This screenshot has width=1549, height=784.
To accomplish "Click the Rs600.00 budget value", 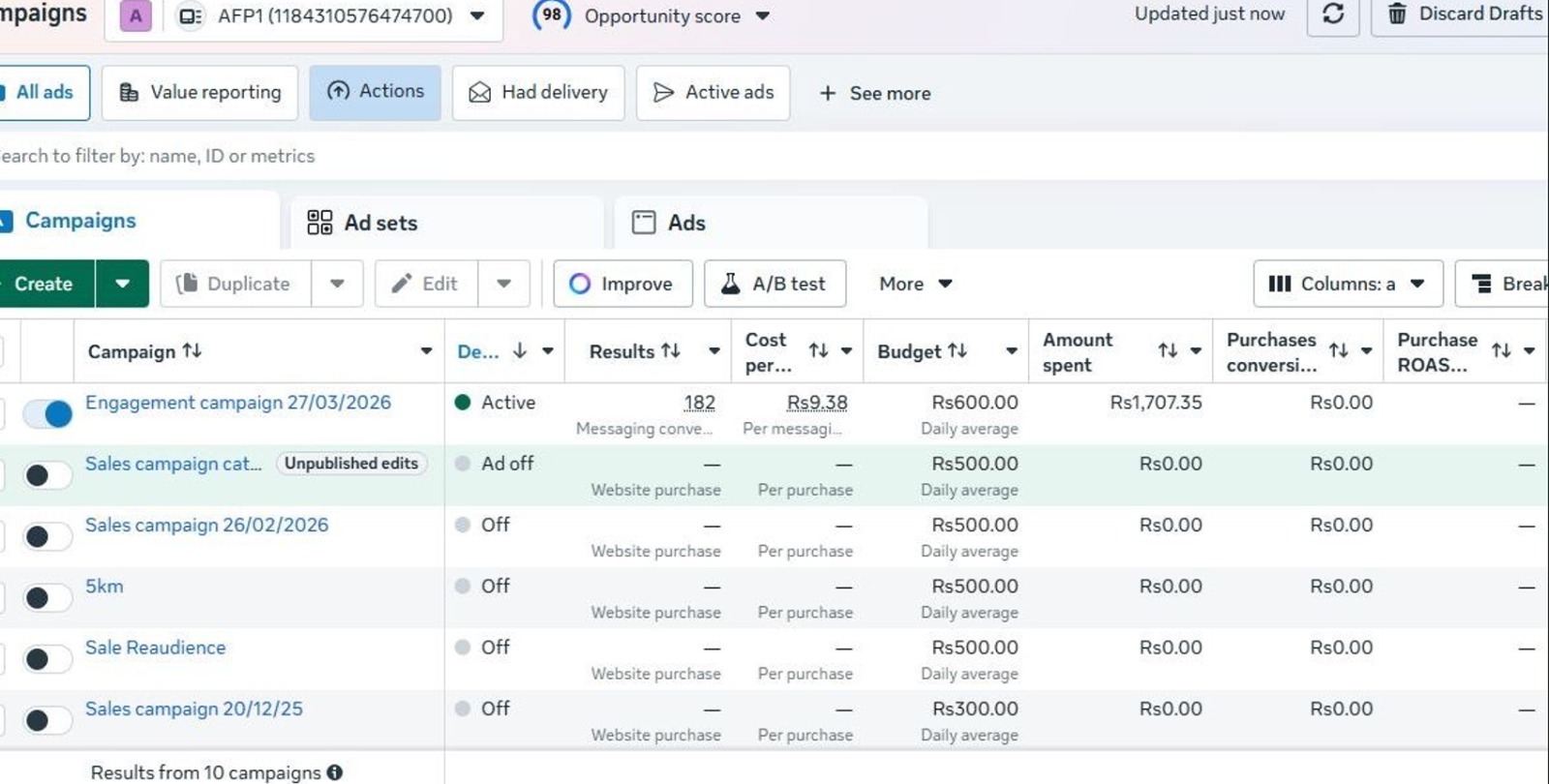I will (975, 403).
